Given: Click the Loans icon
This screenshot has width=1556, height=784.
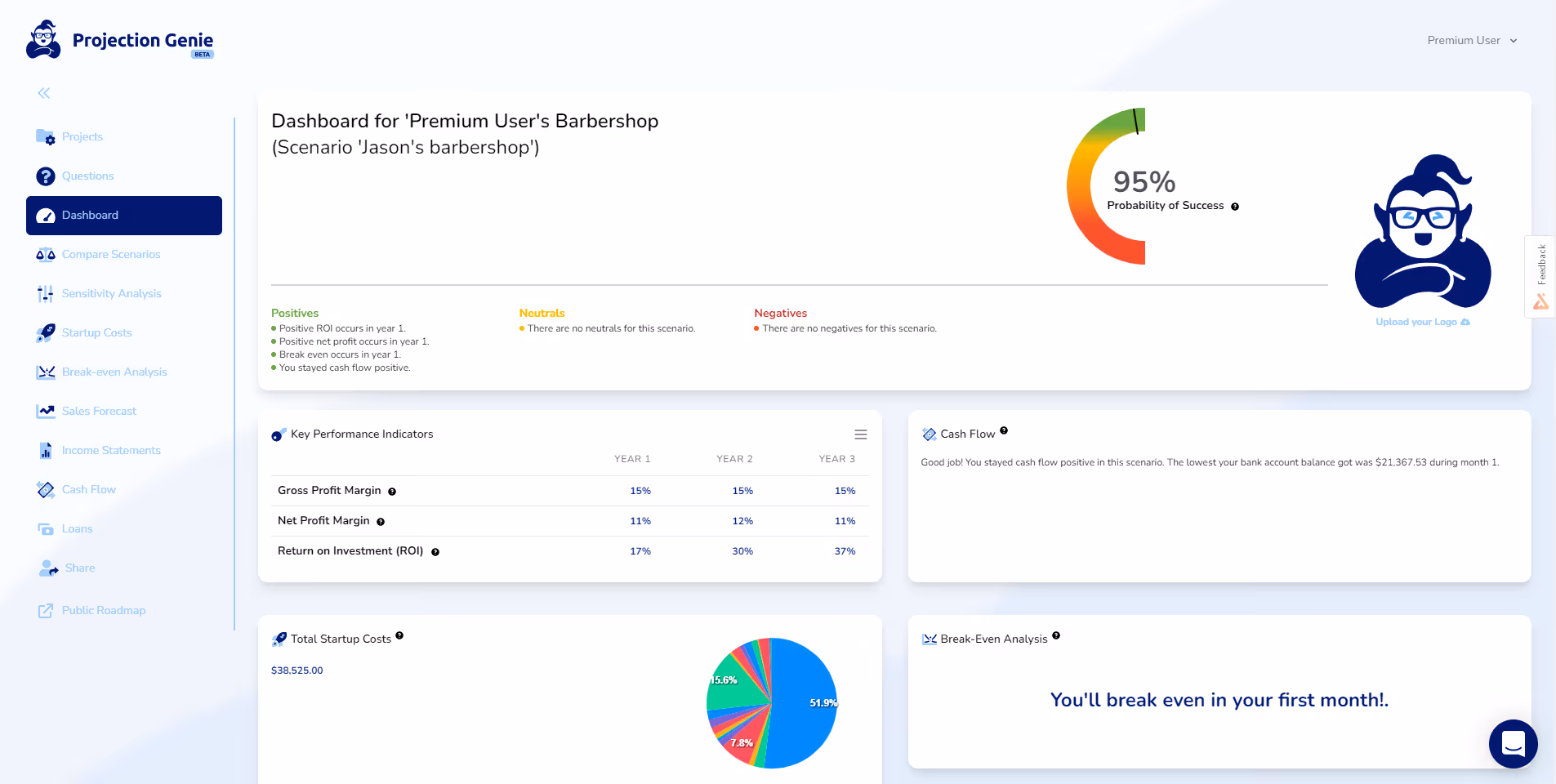Looking at the screenshot, I should [46, 529].
